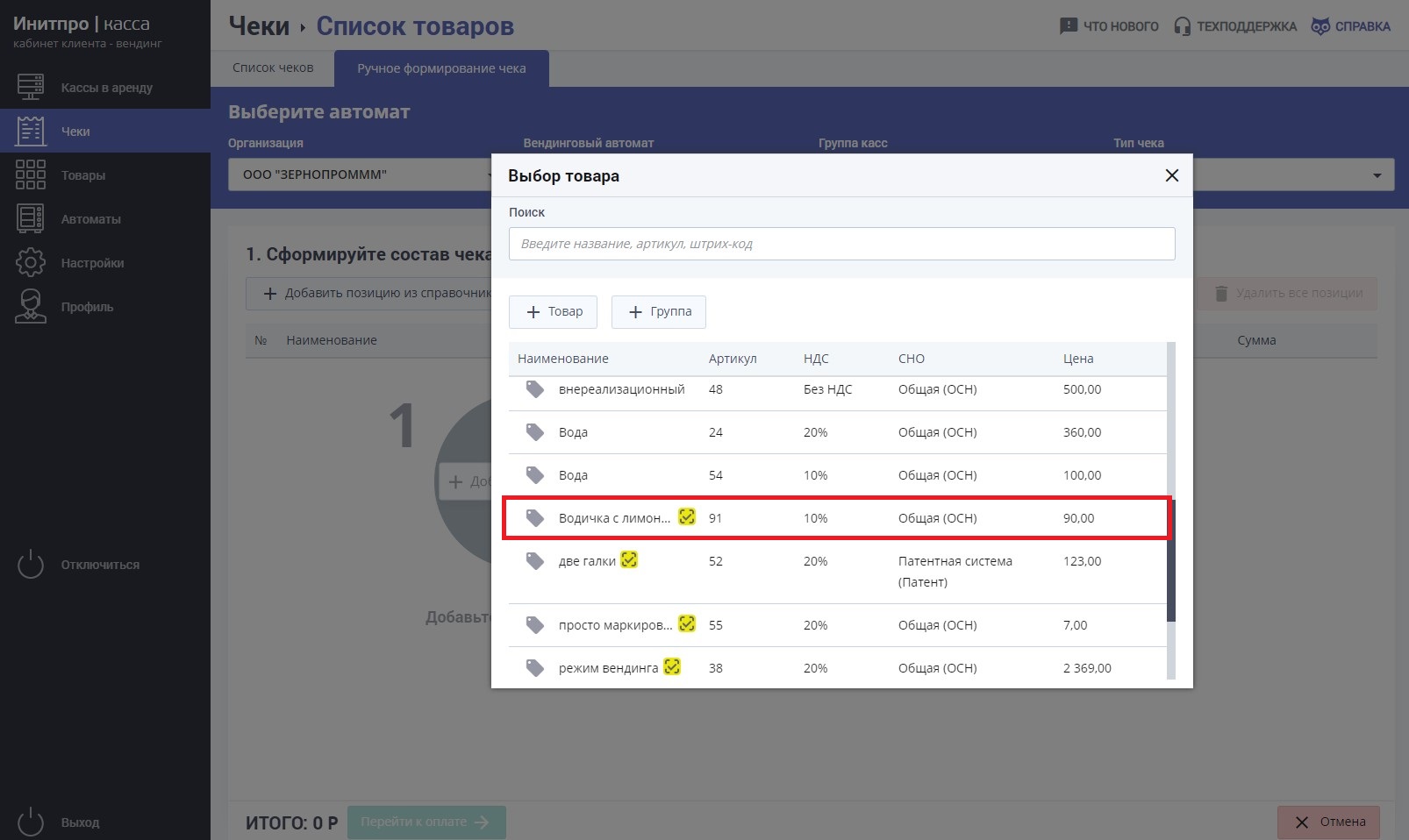The width and height of the screenshot is (1409, 840).
Task: Click the + Группа button
Action: [659, 311]
